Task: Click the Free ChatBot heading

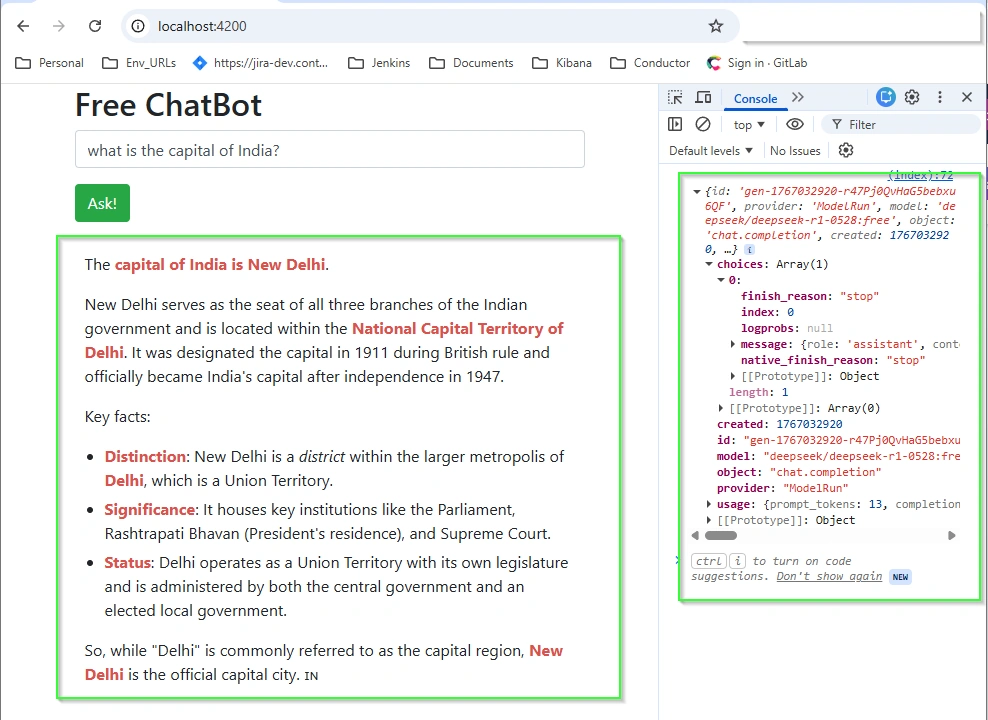Action: click(168, 105)
